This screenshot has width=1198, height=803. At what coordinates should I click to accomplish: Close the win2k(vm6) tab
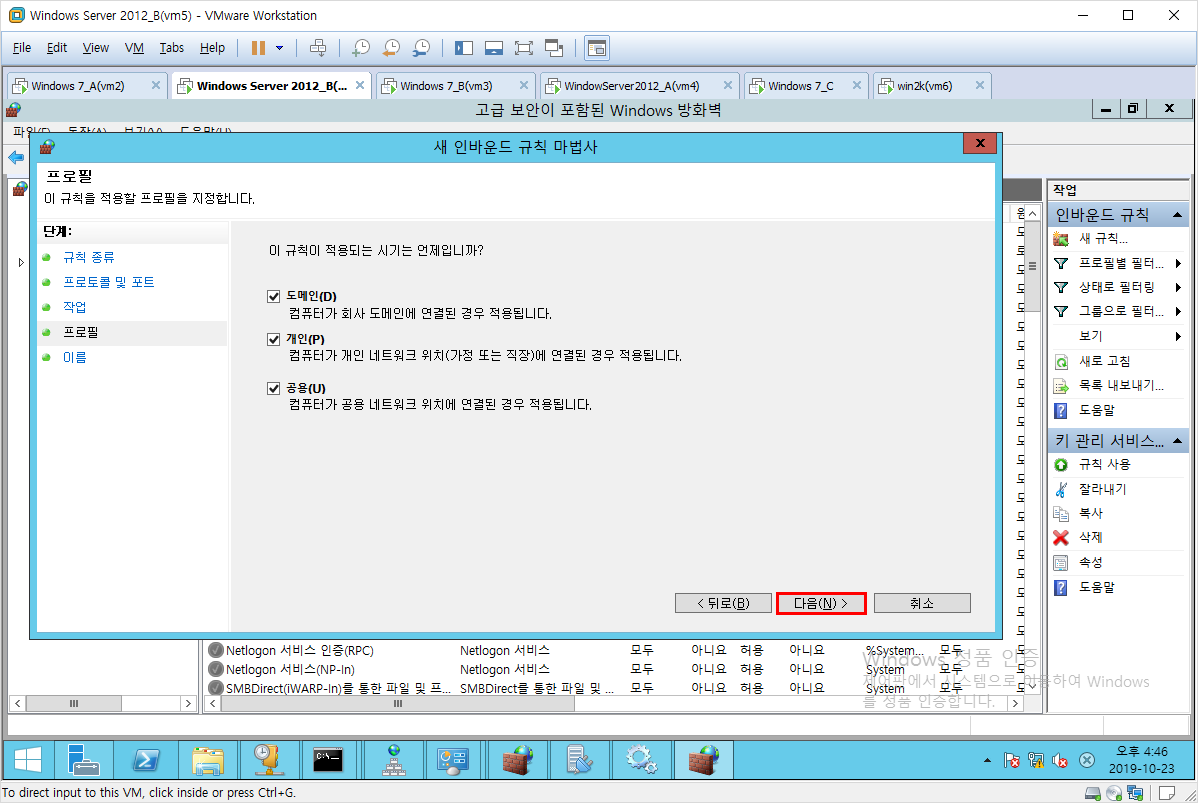coord(979,86)
